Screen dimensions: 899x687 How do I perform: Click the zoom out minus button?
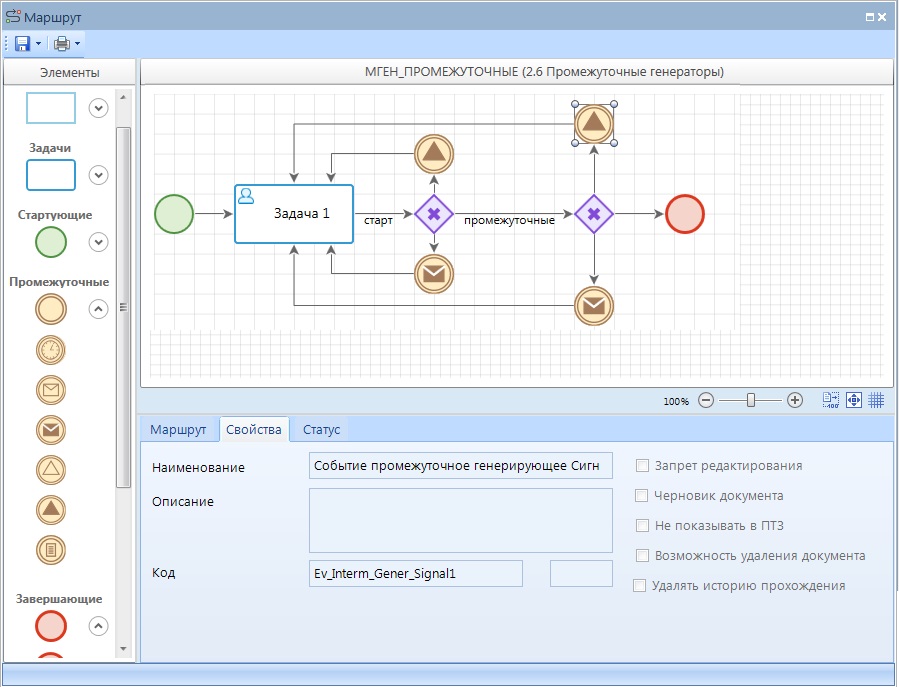coord(706,400)
